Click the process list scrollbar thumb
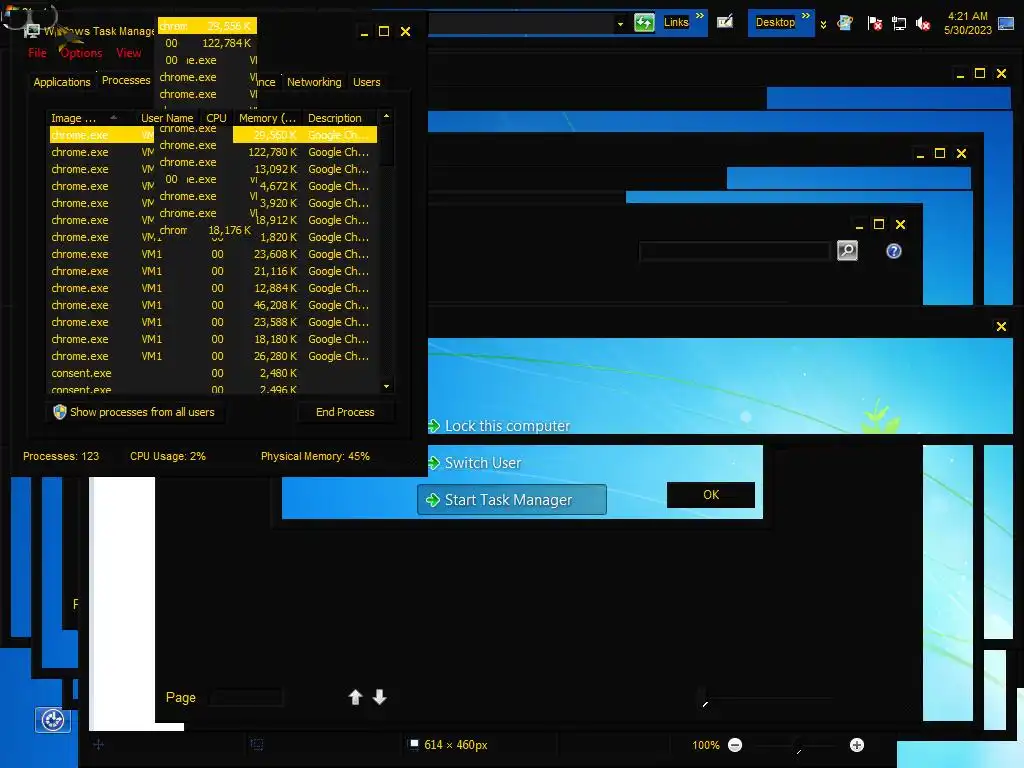 coord(387,145)
